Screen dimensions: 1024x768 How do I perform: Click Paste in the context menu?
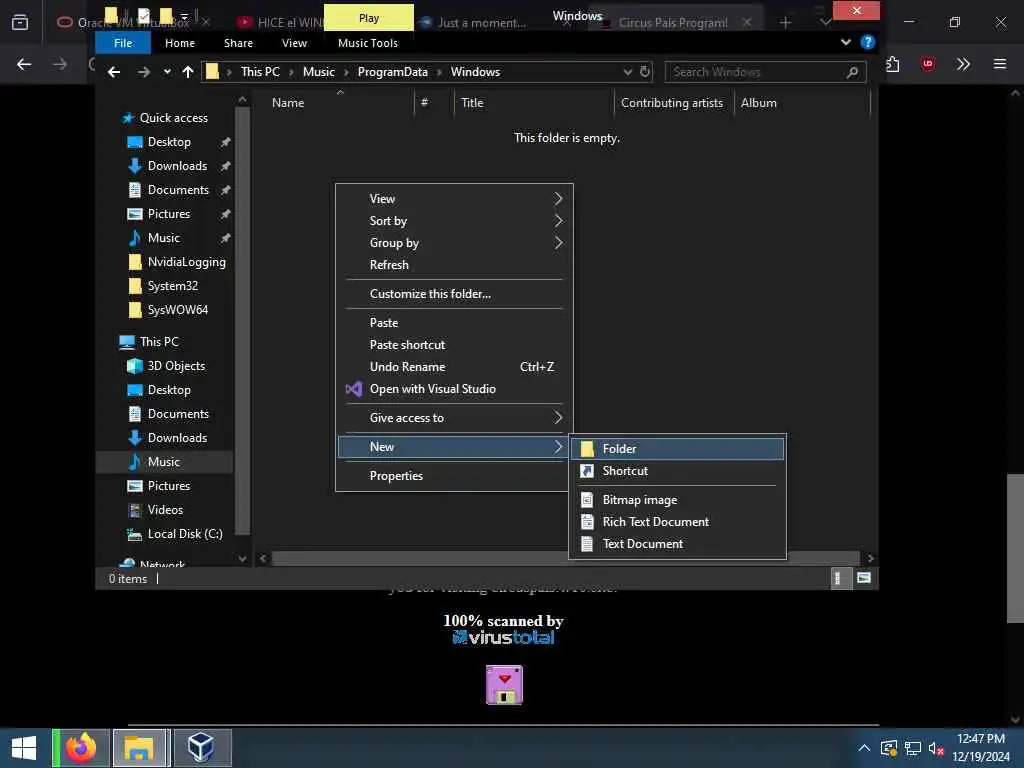[x=454, y=323]
